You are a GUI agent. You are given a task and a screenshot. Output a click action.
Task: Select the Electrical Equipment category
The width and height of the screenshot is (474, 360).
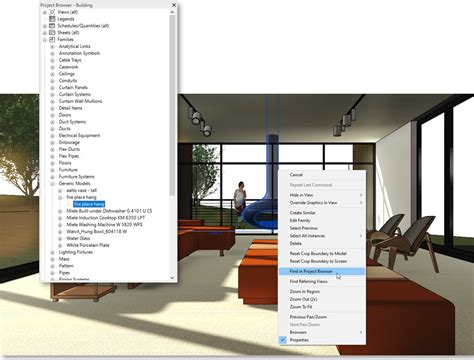pos(79,135)
